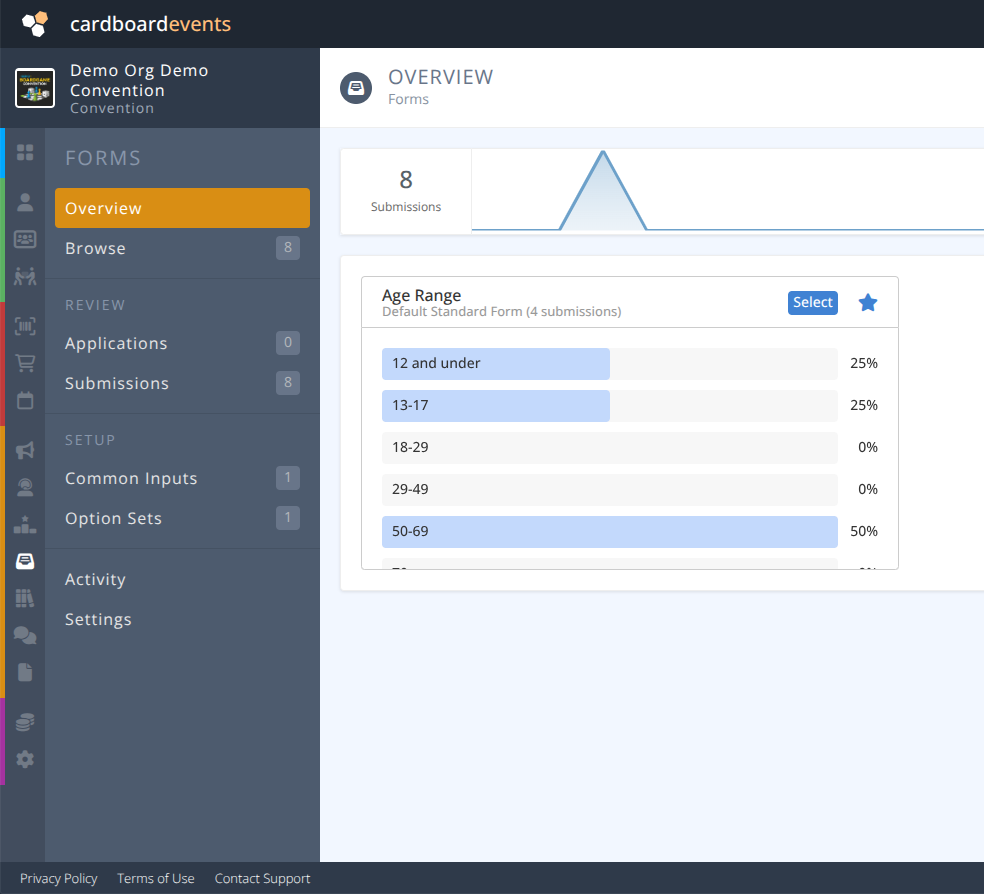The height and width of the screenshot is (894, 984).
Task: Click the Select button on Age Range
Action: point(812,302)
